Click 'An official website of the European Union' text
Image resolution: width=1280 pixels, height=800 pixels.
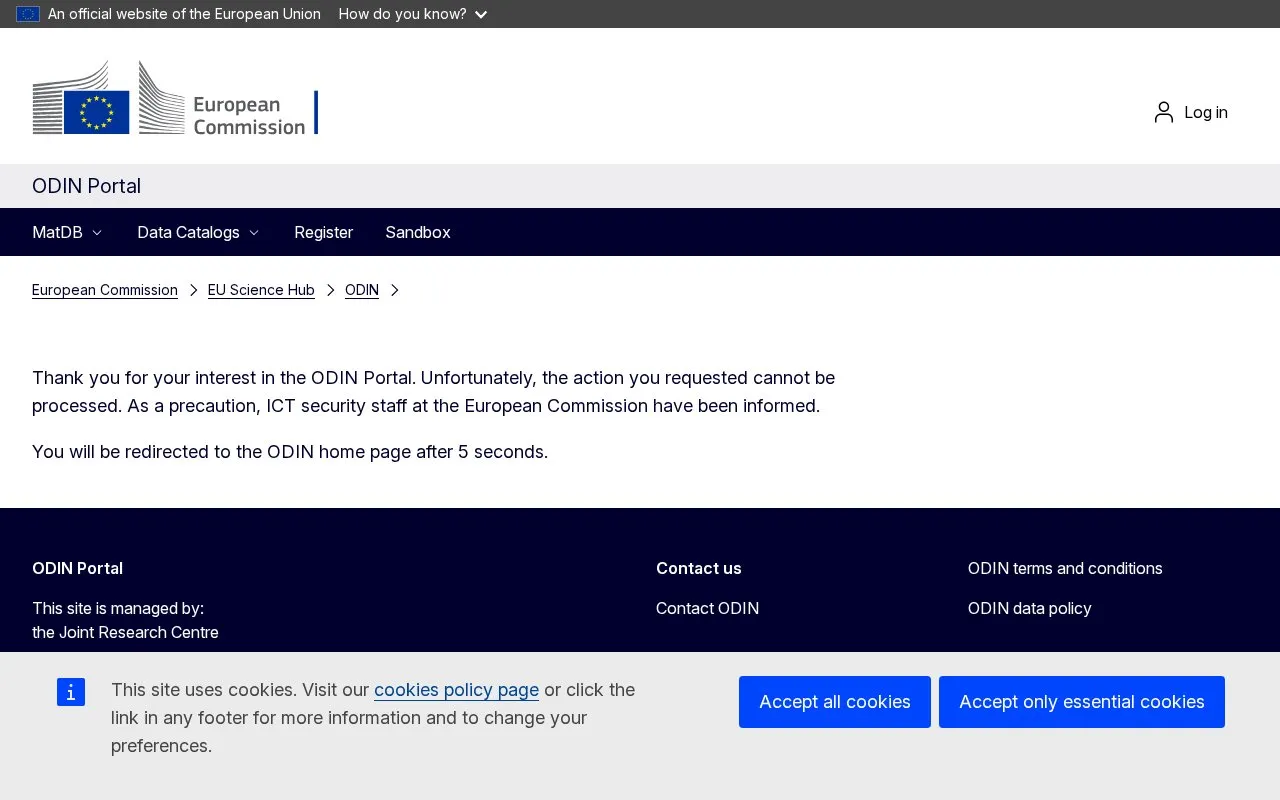(x=184, y=14)
